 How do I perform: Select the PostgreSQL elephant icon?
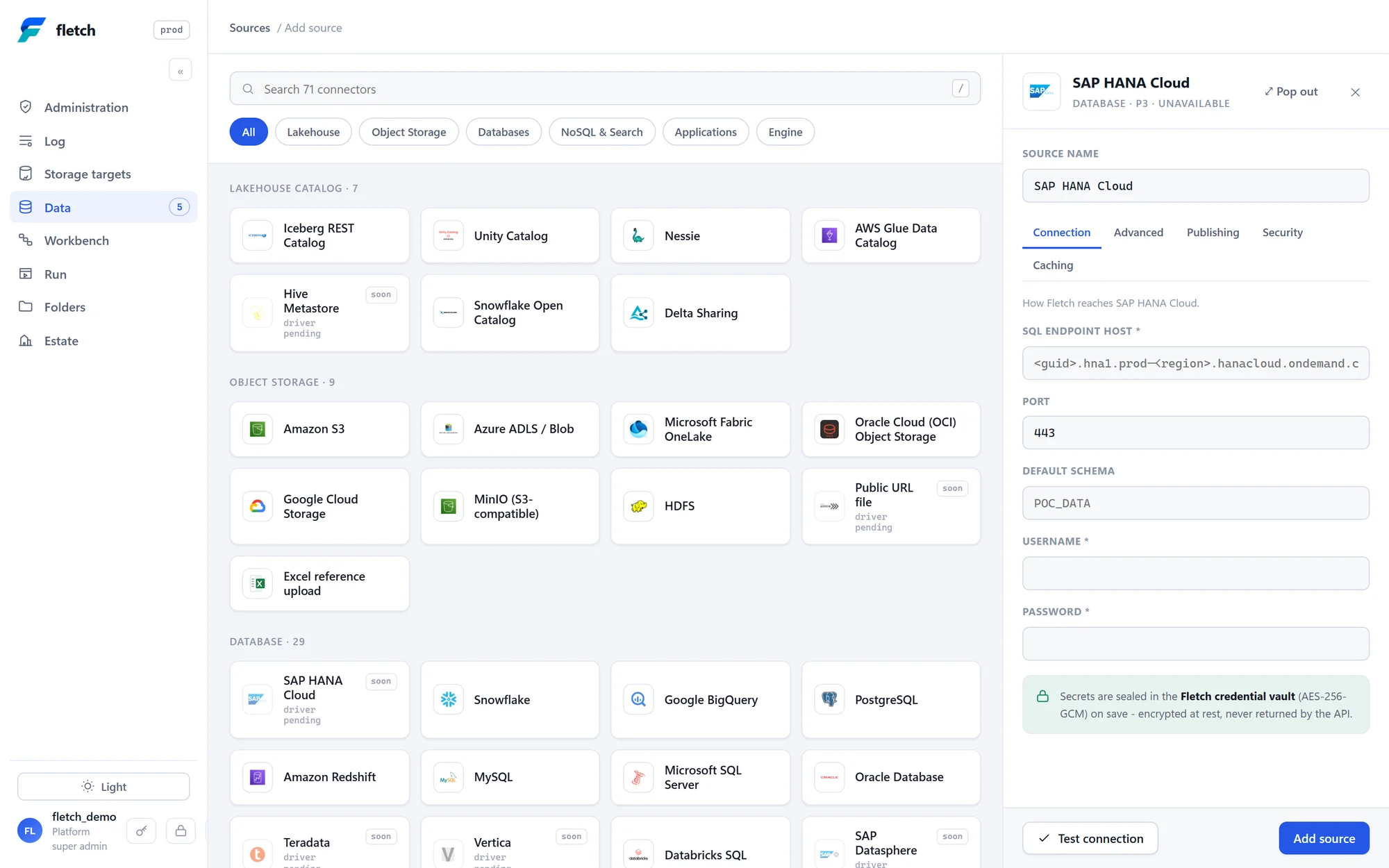click(829, 699)
